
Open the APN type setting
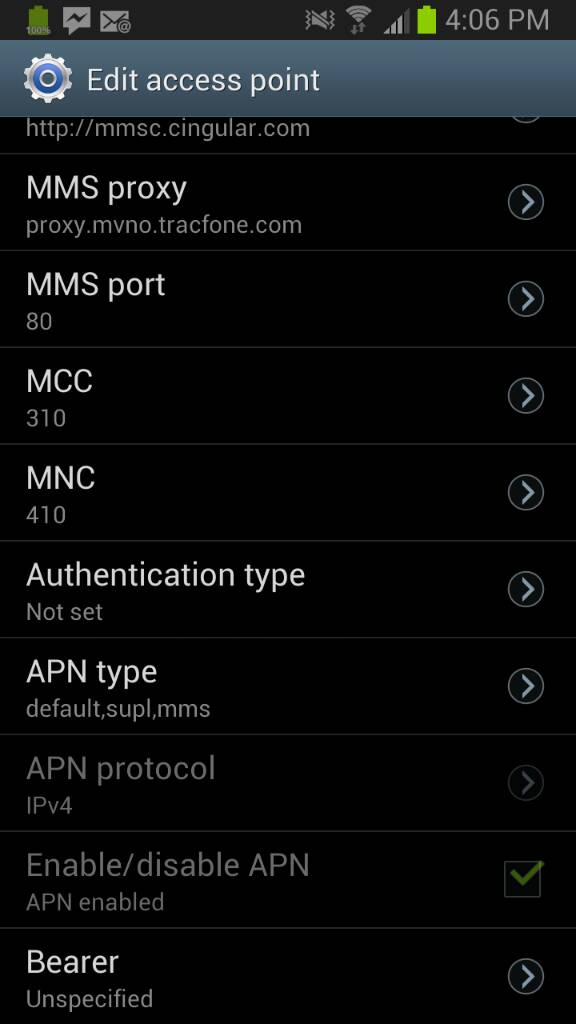[x=288, y=686]
